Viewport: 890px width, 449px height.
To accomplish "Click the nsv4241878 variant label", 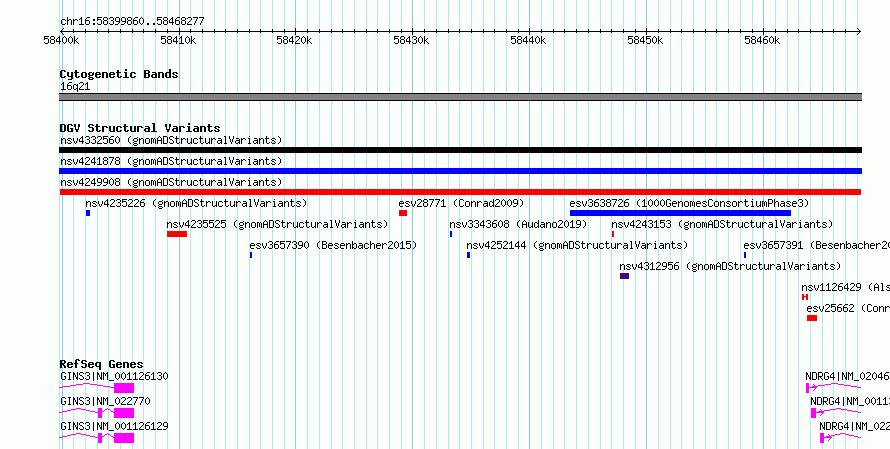I will [x=171, y=161].
